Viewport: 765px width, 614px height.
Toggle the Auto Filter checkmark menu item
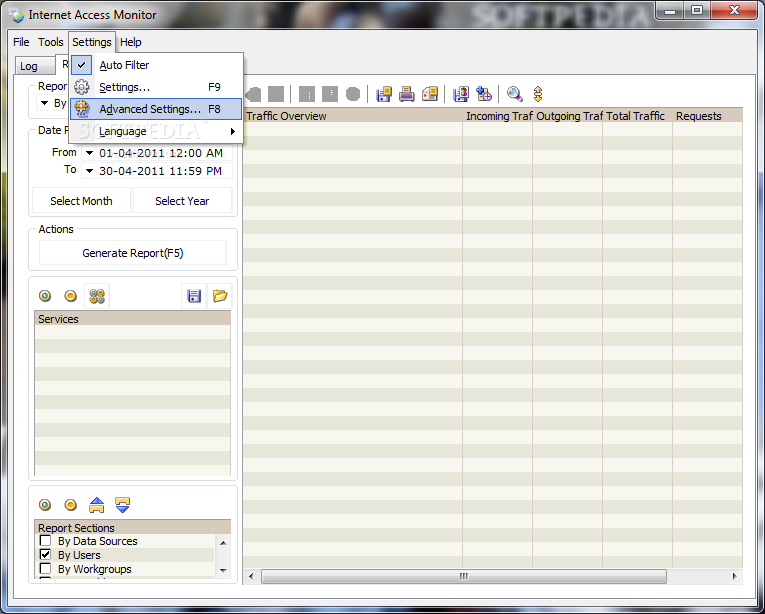click(156, 65)
